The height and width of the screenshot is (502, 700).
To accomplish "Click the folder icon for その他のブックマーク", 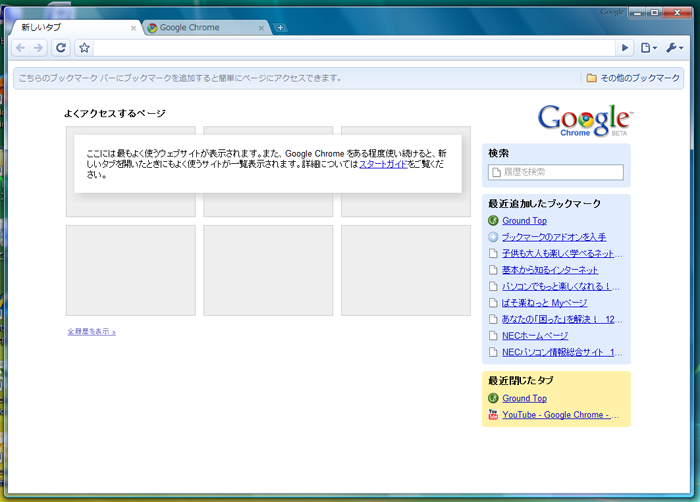I will (x=591, y=78).
